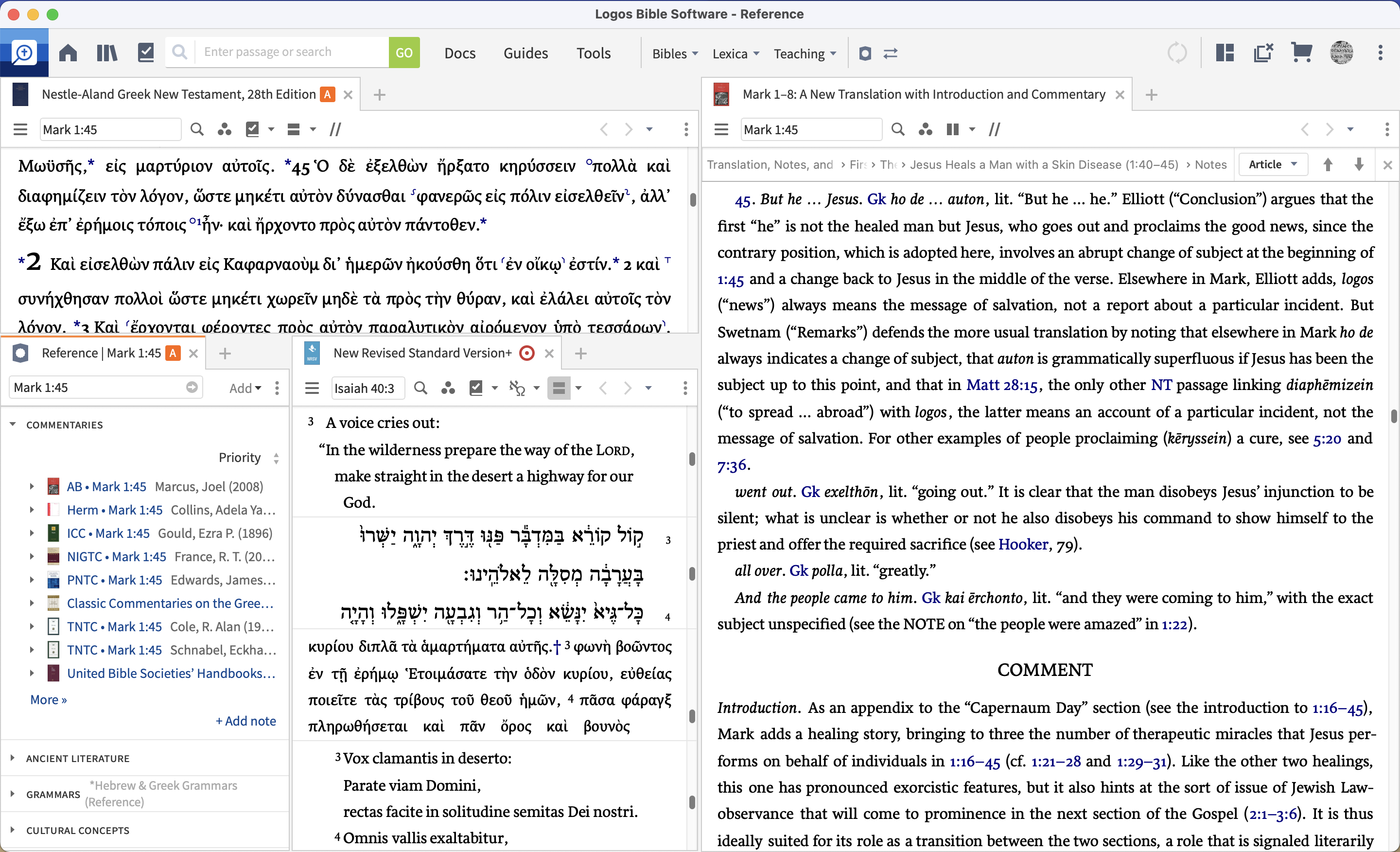Expand the NIGTC commentary entry

pos(31,556)
